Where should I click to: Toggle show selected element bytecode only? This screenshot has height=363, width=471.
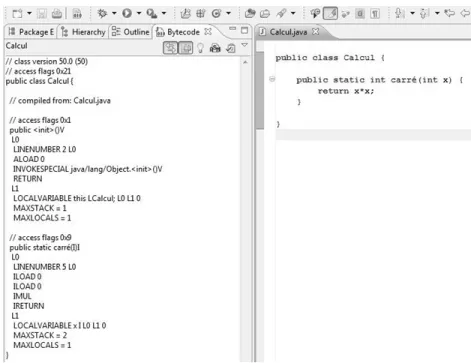click(x=185, y=48)
